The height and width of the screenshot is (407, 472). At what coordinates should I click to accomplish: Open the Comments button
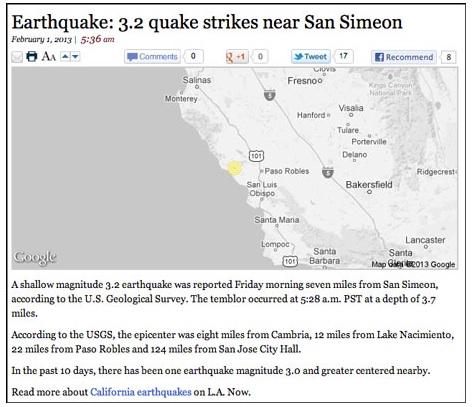[x=152, y=56]
